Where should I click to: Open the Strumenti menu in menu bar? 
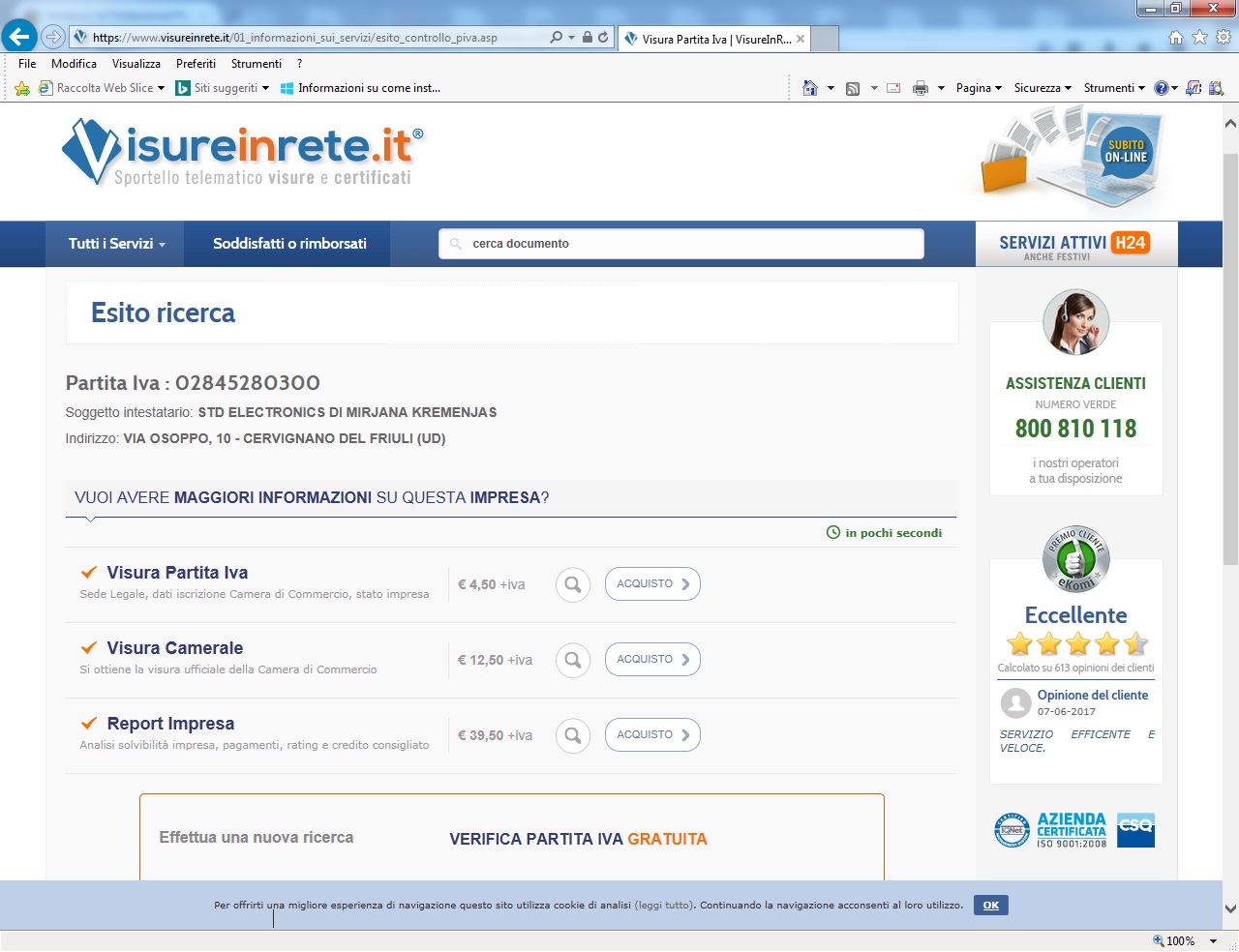[x=257, y=64]
